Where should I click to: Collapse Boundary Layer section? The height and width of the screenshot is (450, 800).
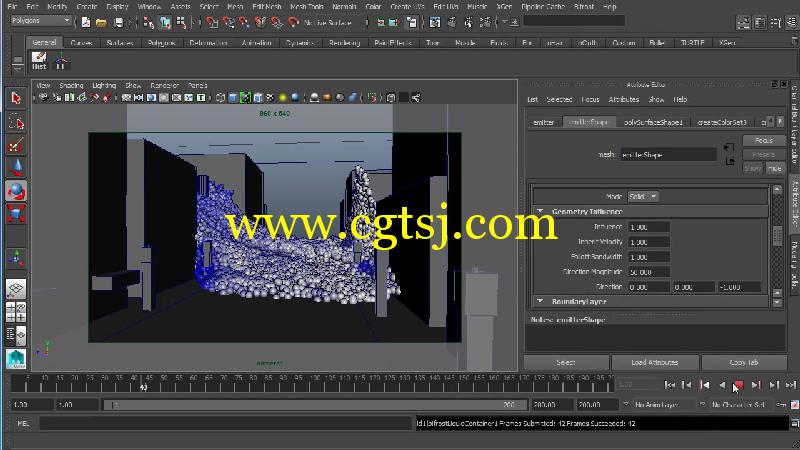540,301
